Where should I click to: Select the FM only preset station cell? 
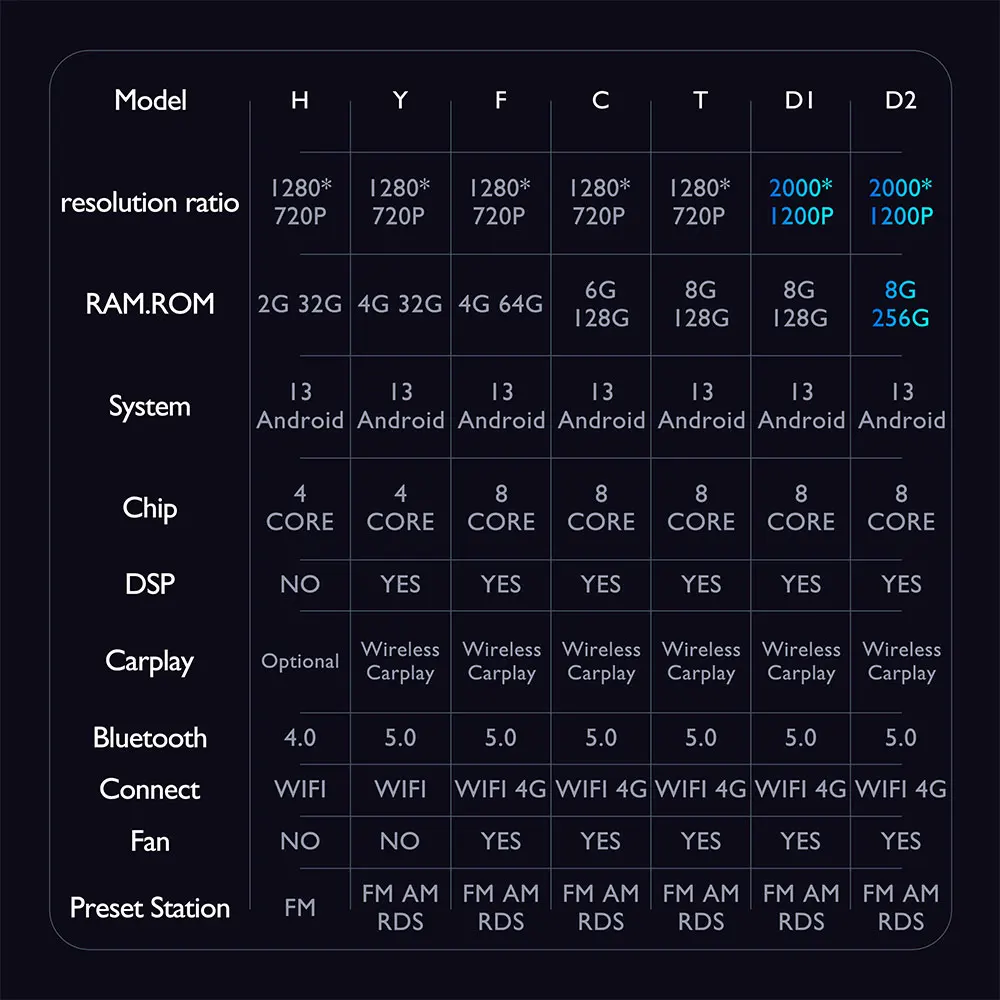(300, 908)
